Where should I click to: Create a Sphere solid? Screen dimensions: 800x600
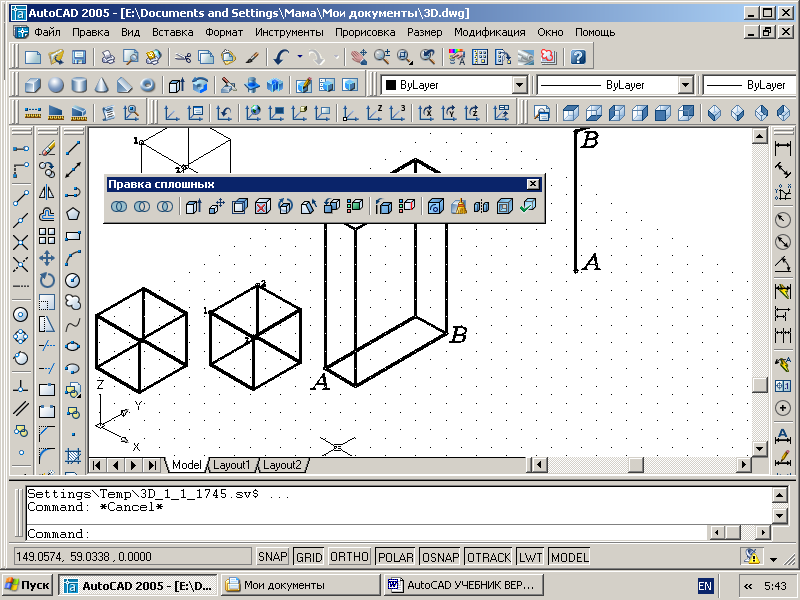56,85
